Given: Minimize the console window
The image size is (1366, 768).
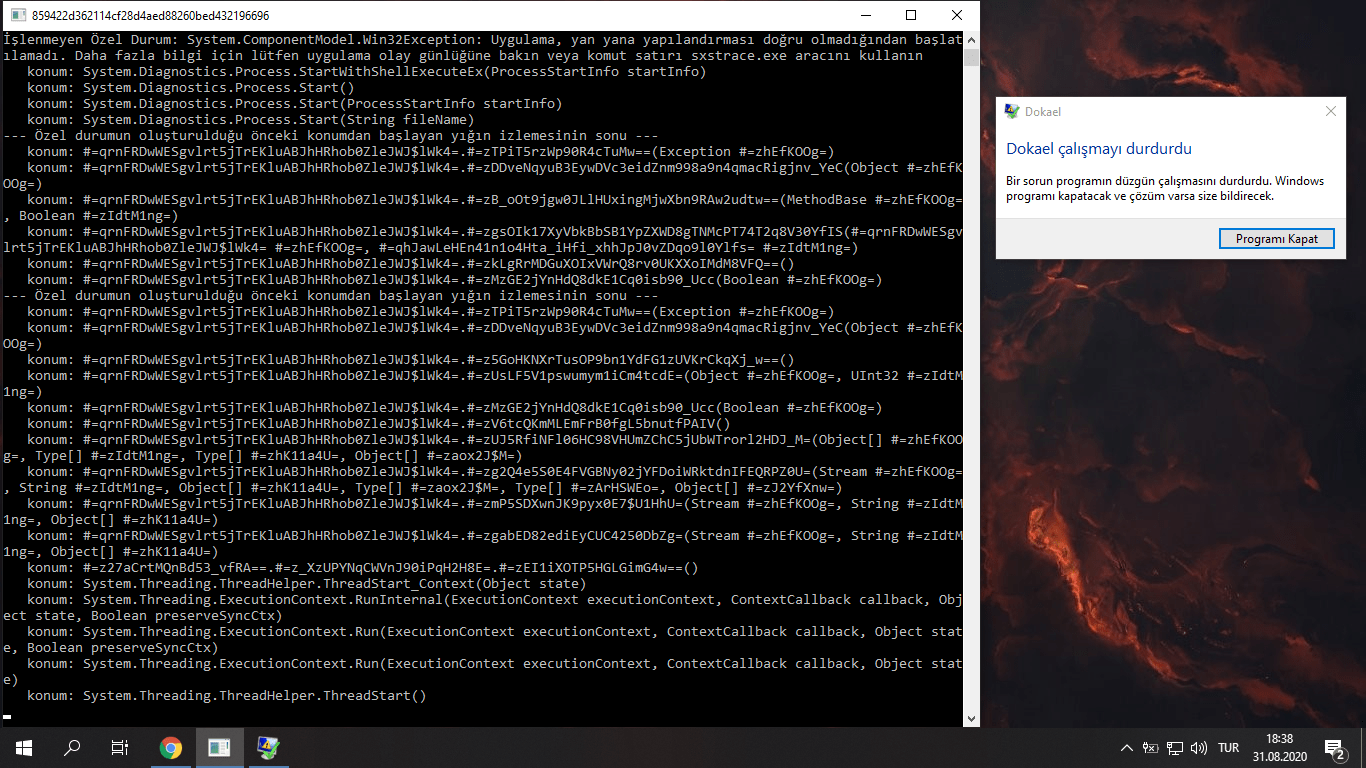Looking at the screenshot, I should pyautogui.click(x=865, y=15).
